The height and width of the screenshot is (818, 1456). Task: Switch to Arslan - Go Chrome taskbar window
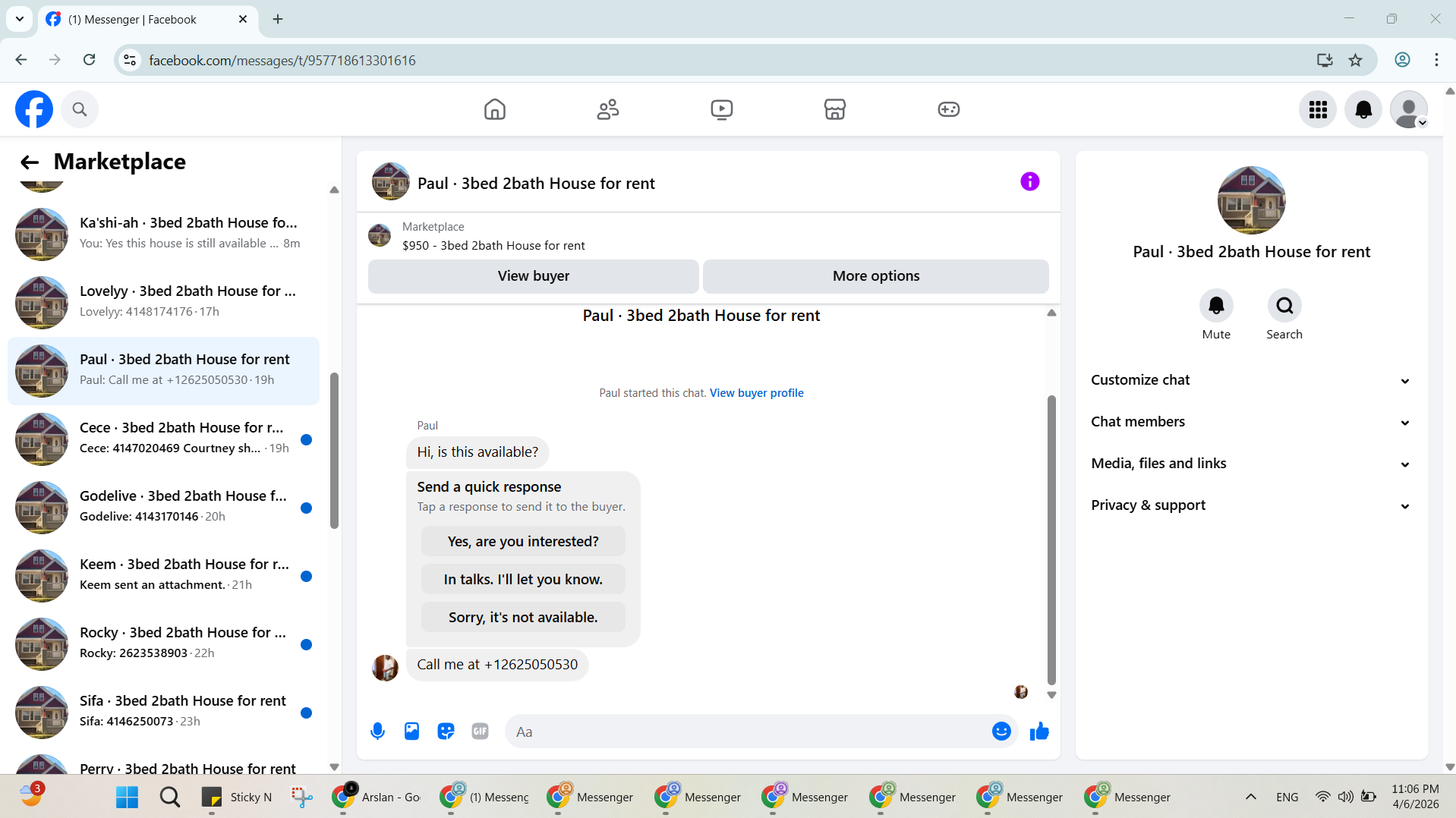coord(377,797)
